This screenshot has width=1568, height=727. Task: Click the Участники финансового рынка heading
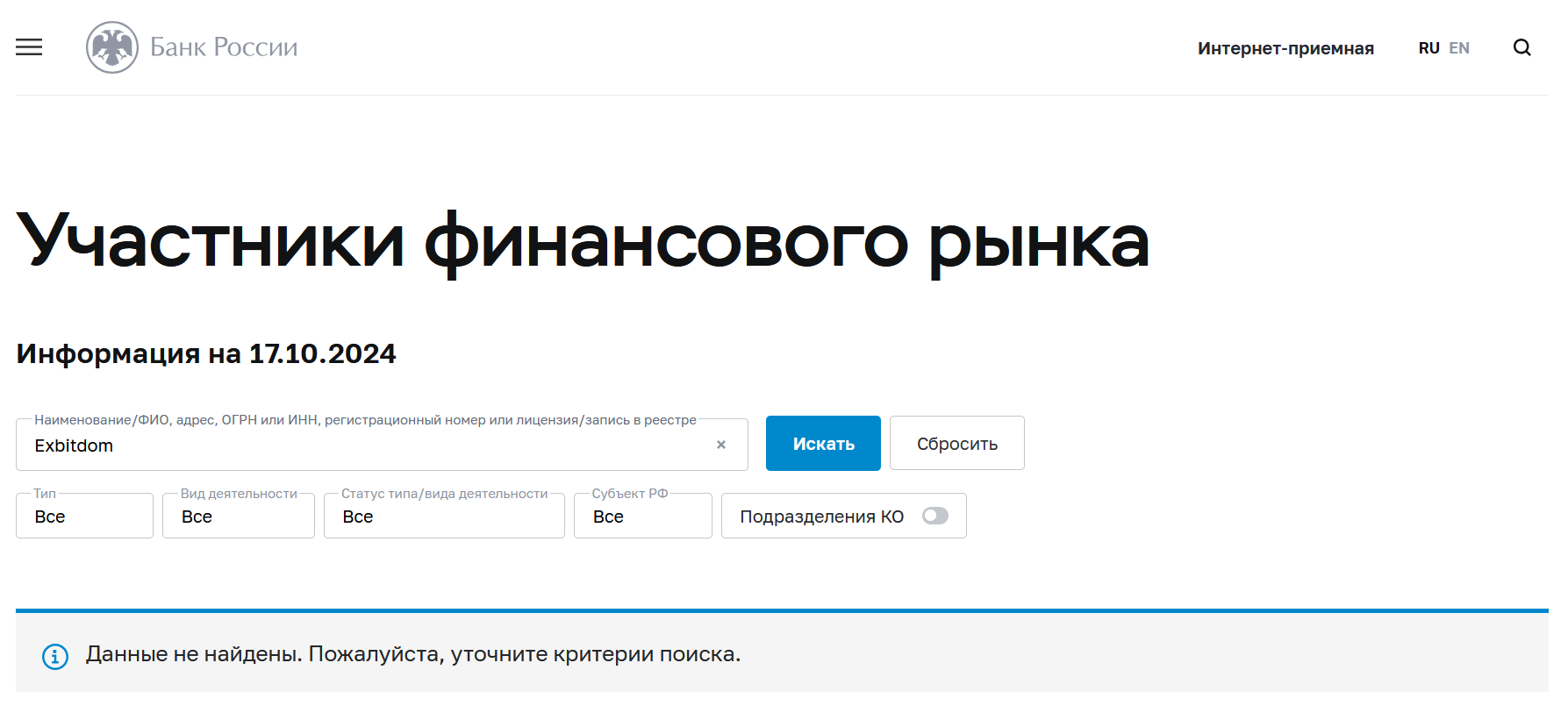[x=583, y=243]
